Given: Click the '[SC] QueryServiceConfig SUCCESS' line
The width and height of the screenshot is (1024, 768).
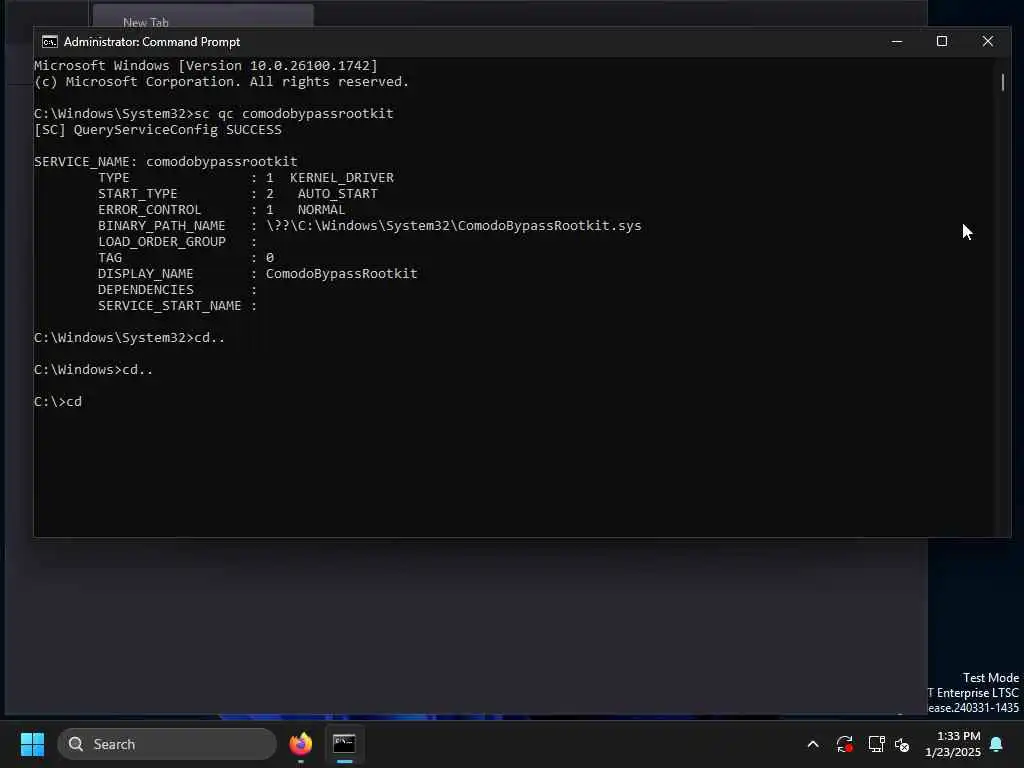Looking at the screenshot, I should tap(158, 129).
